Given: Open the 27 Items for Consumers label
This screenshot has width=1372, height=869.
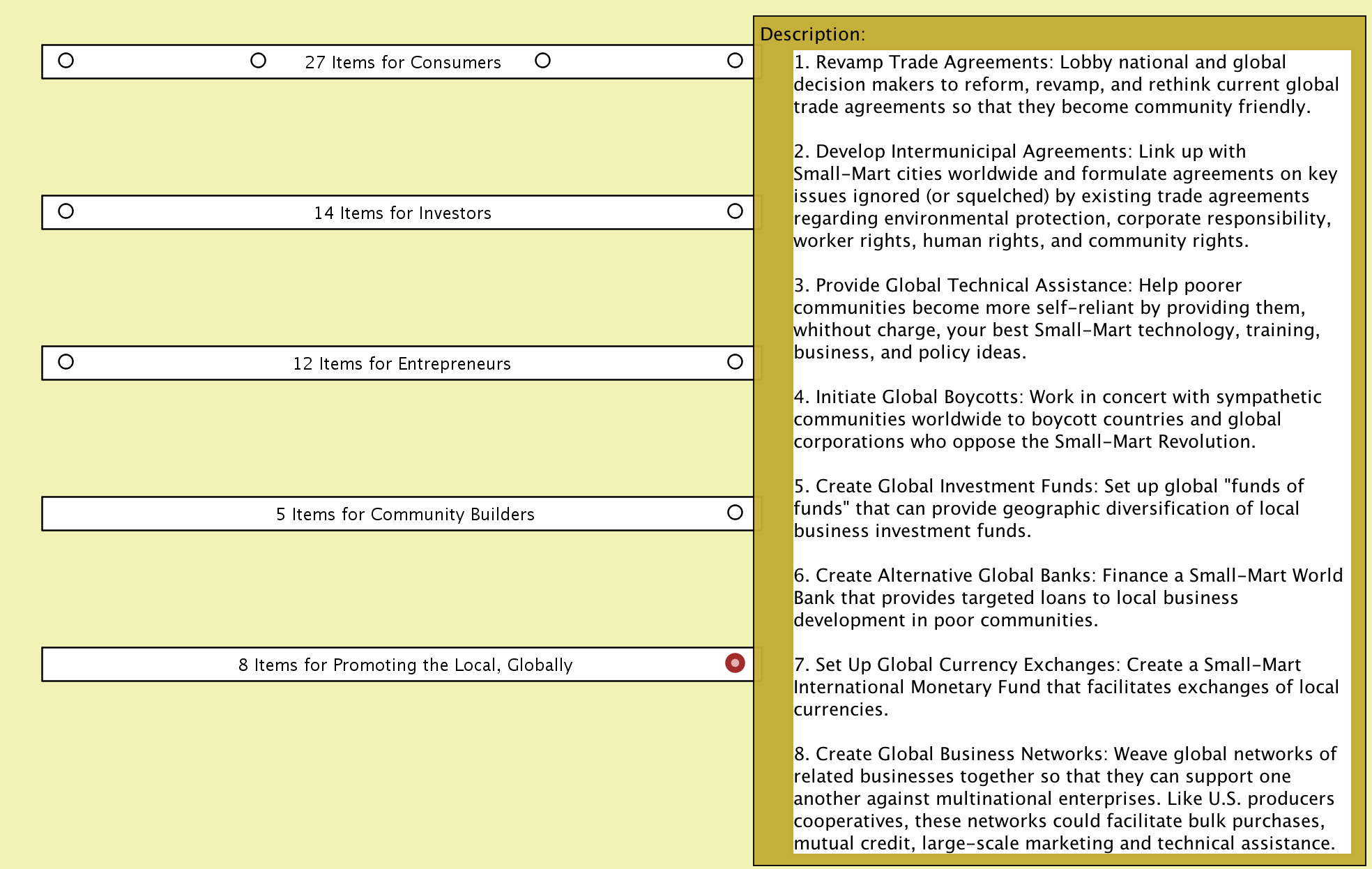Looking at the screenshot, I should [402, 63].
